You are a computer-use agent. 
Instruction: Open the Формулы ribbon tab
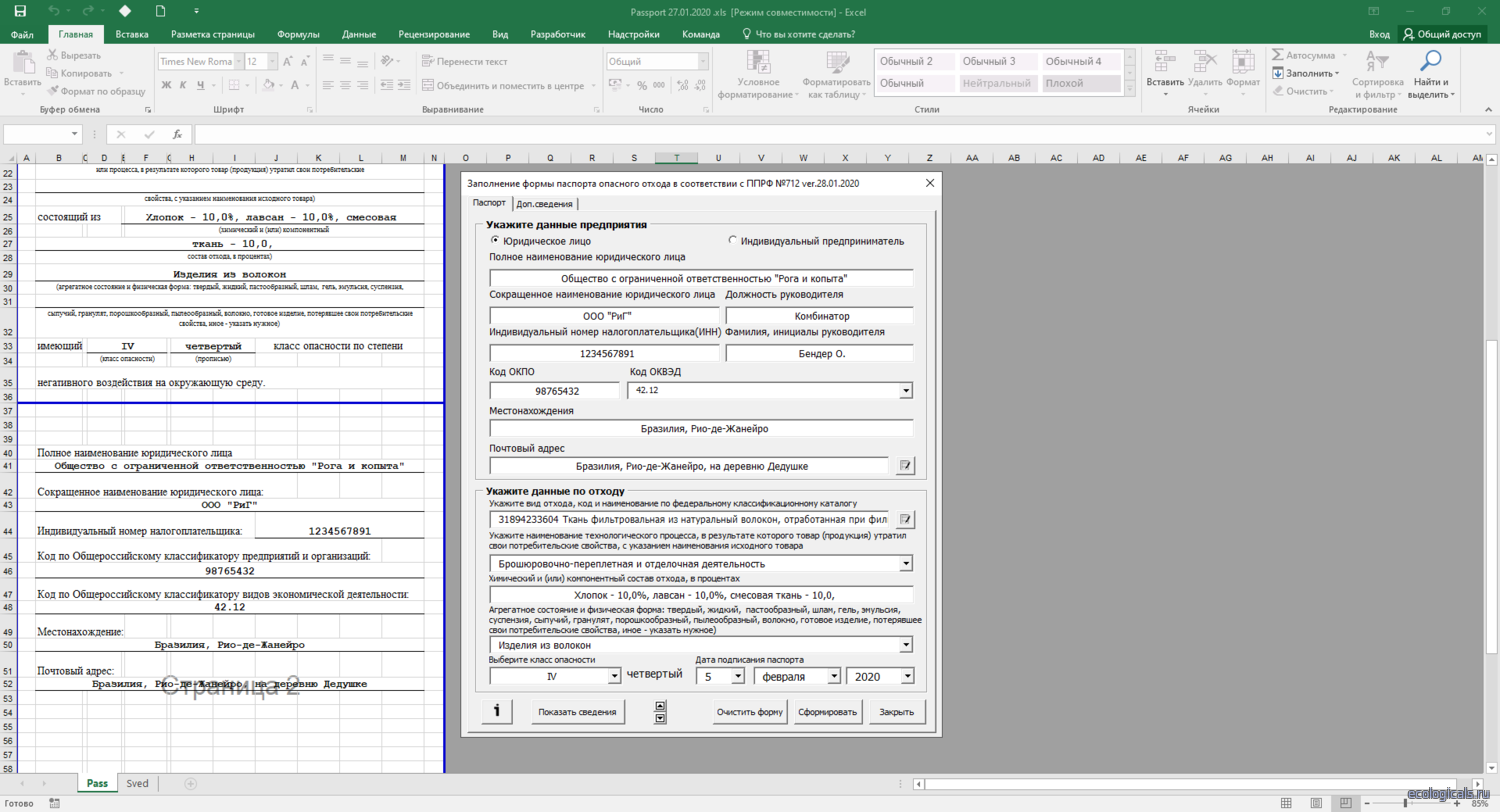click(298, 34)
